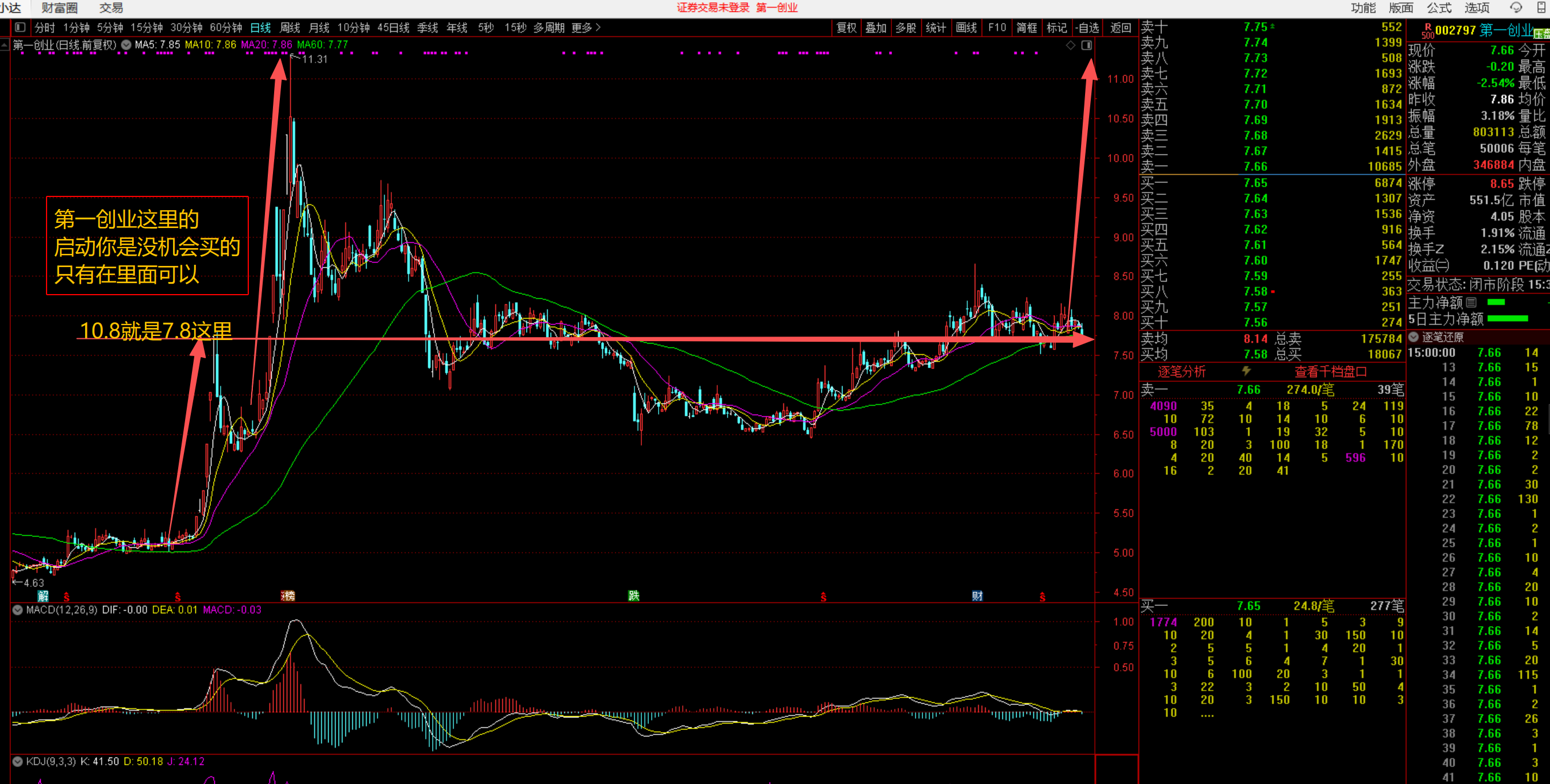Open the 公式 menu

(1439, 7)
